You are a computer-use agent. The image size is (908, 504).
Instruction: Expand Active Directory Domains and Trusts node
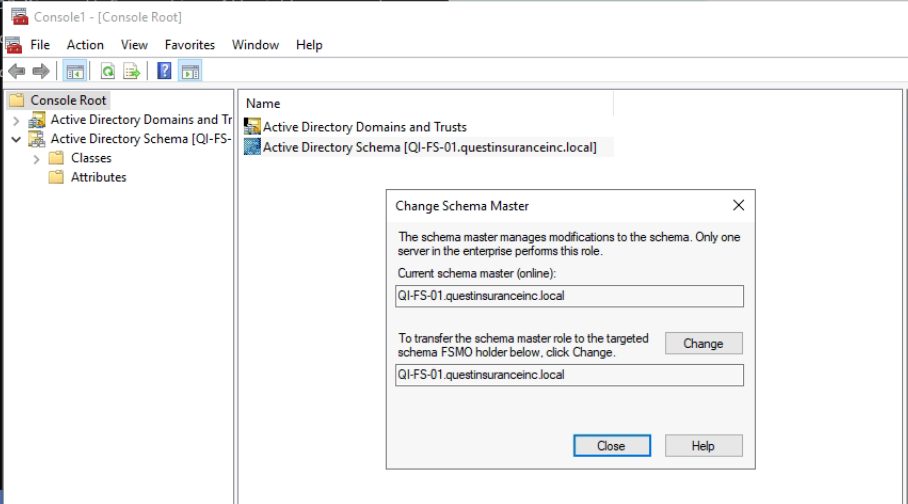(16, 120)
